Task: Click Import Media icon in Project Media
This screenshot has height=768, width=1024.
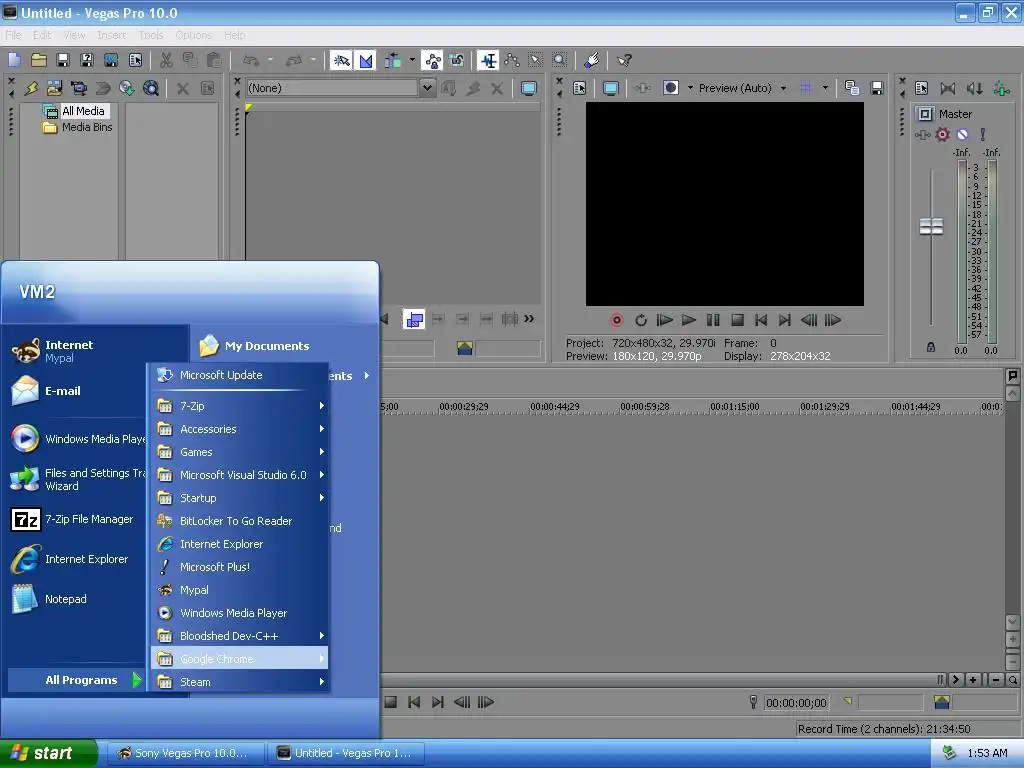Action: tap(54, 88)
